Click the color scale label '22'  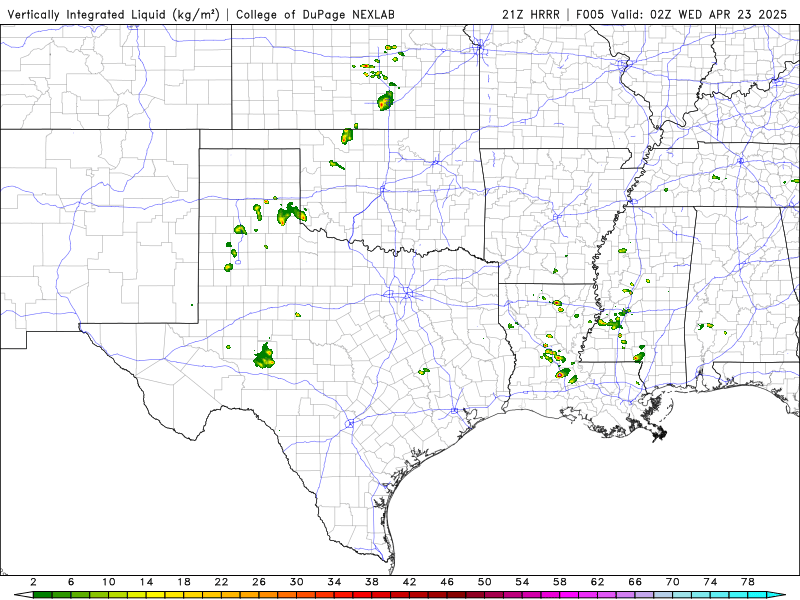coord(221,582)
